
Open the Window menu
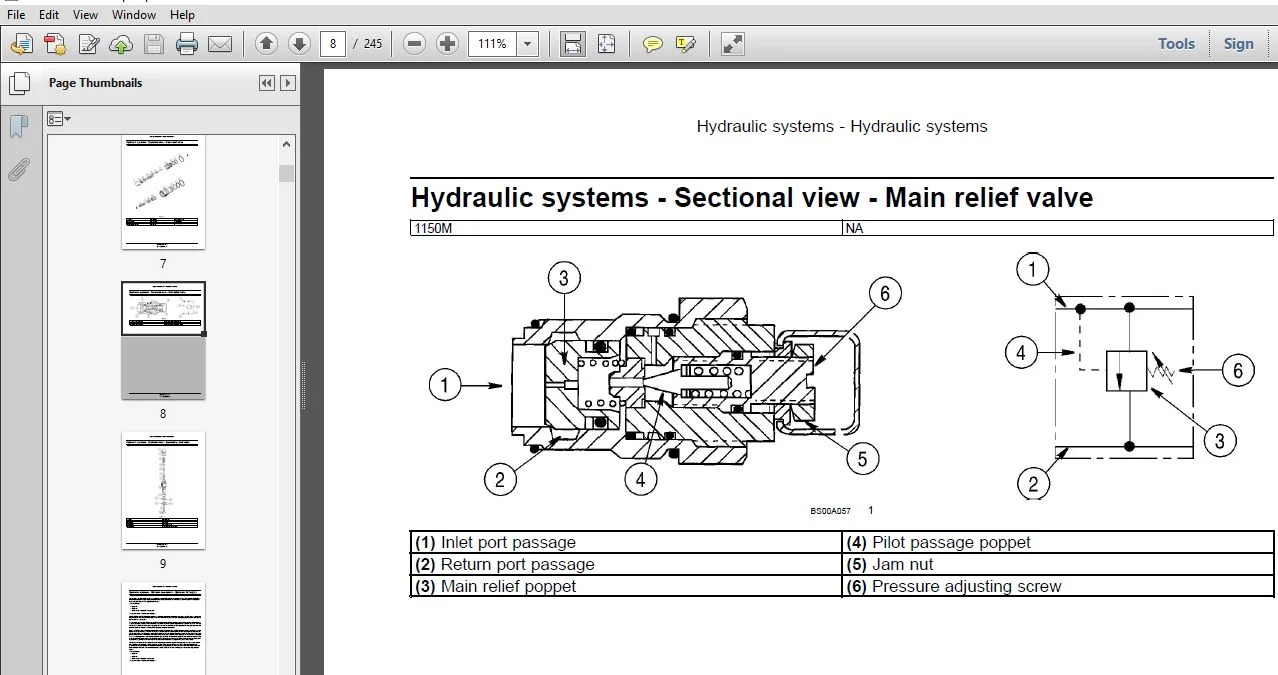134,15
